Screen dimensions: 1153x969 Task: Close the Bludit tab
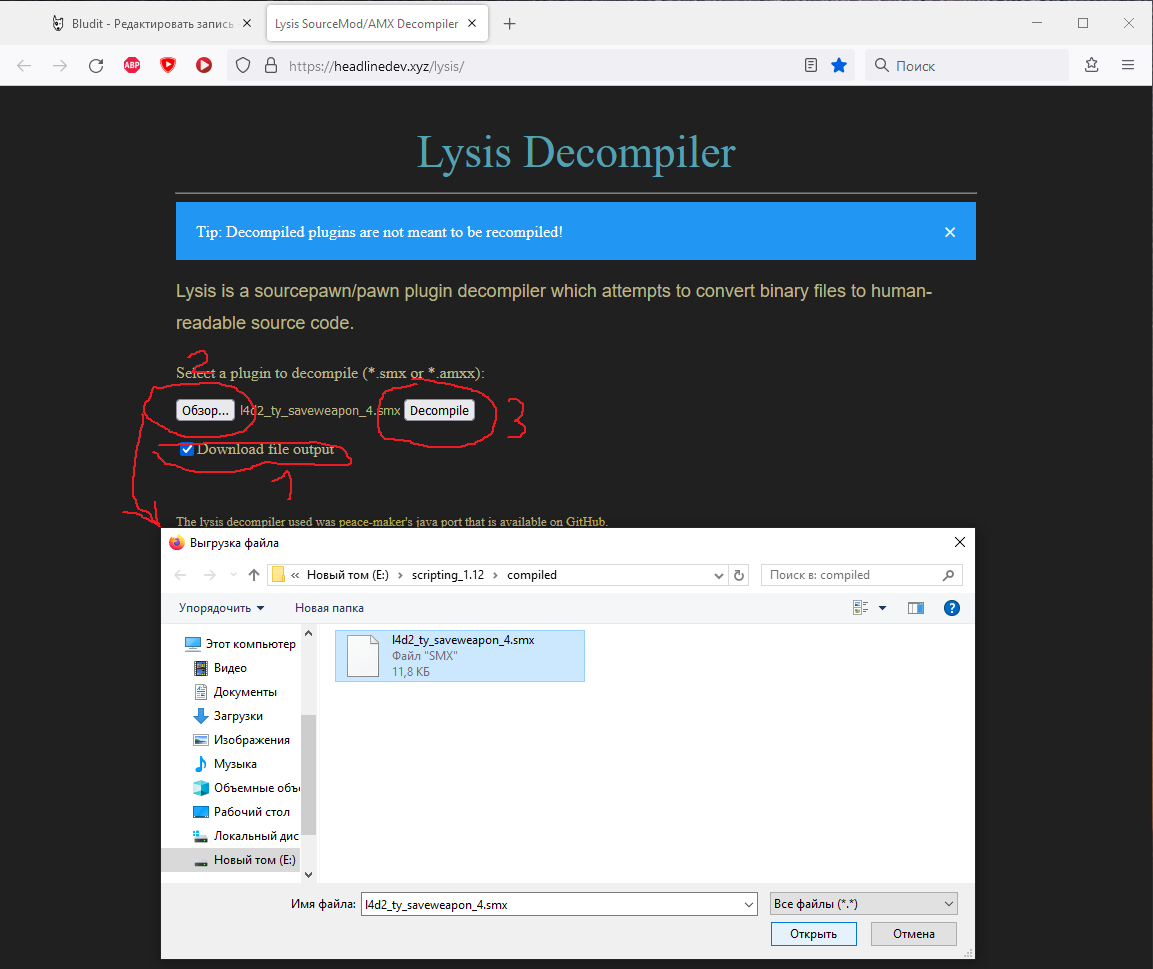click(x=247, y=24)
